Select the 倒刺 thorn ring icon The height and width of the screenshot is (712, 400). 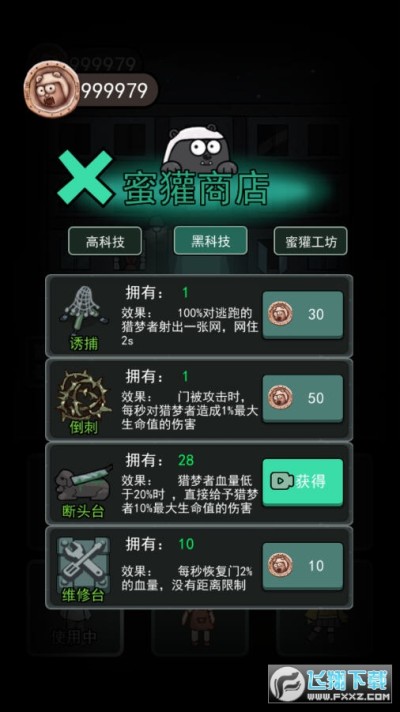click(x=84, y=396)
